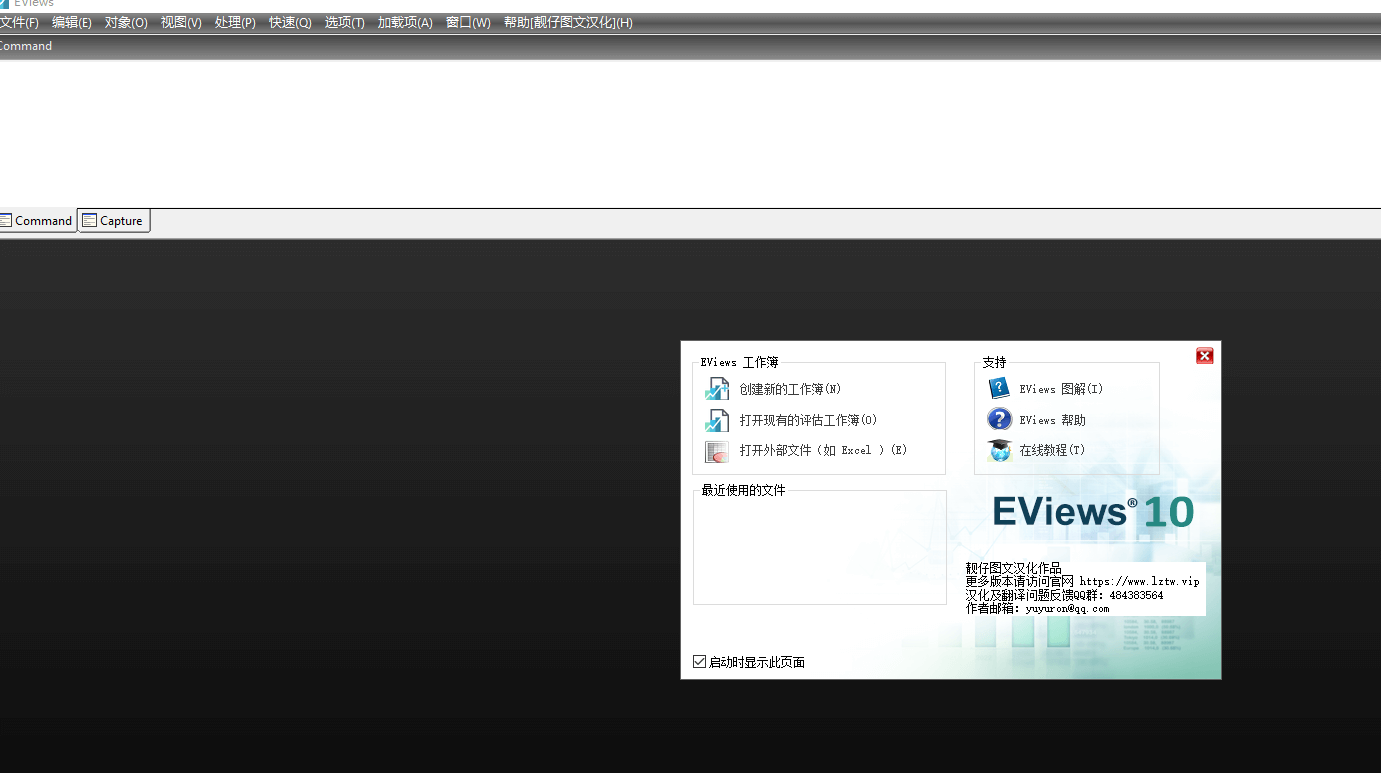
Task: Click the online tutorials graduation cap icon
Action: (x=999, y=450)
